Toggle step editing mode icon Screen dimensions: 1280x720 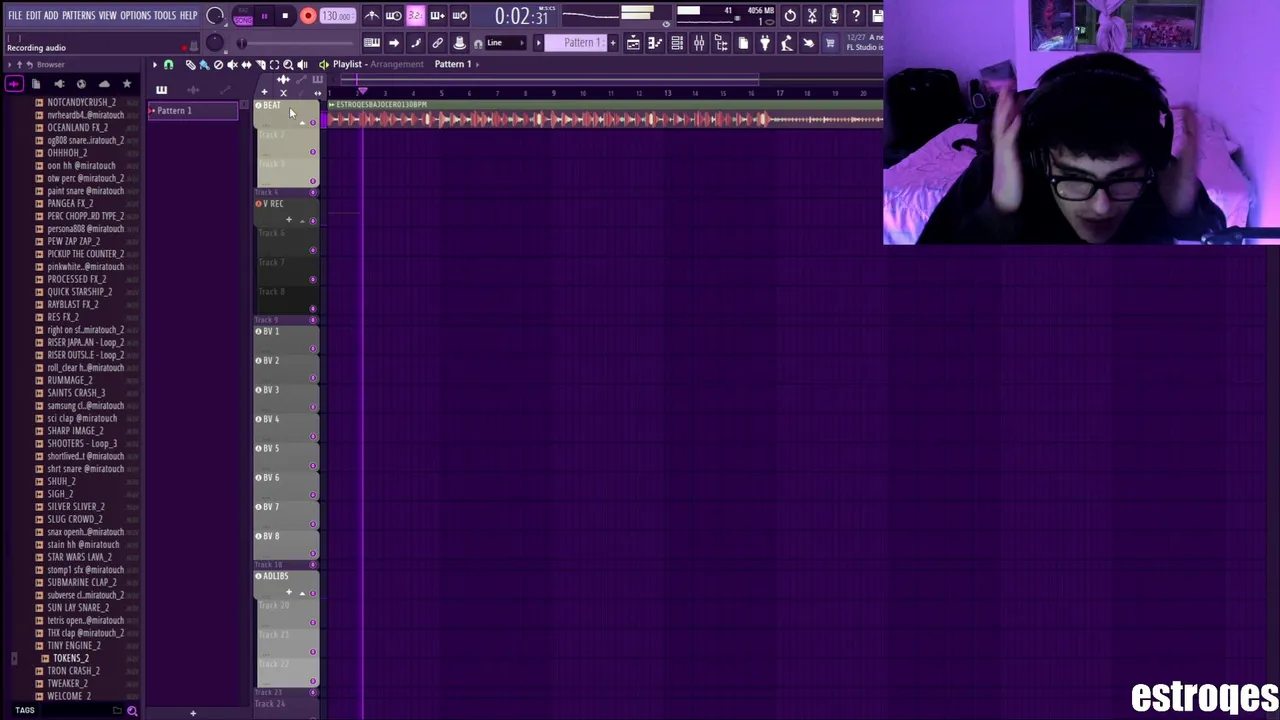click(x=416, y=43)
